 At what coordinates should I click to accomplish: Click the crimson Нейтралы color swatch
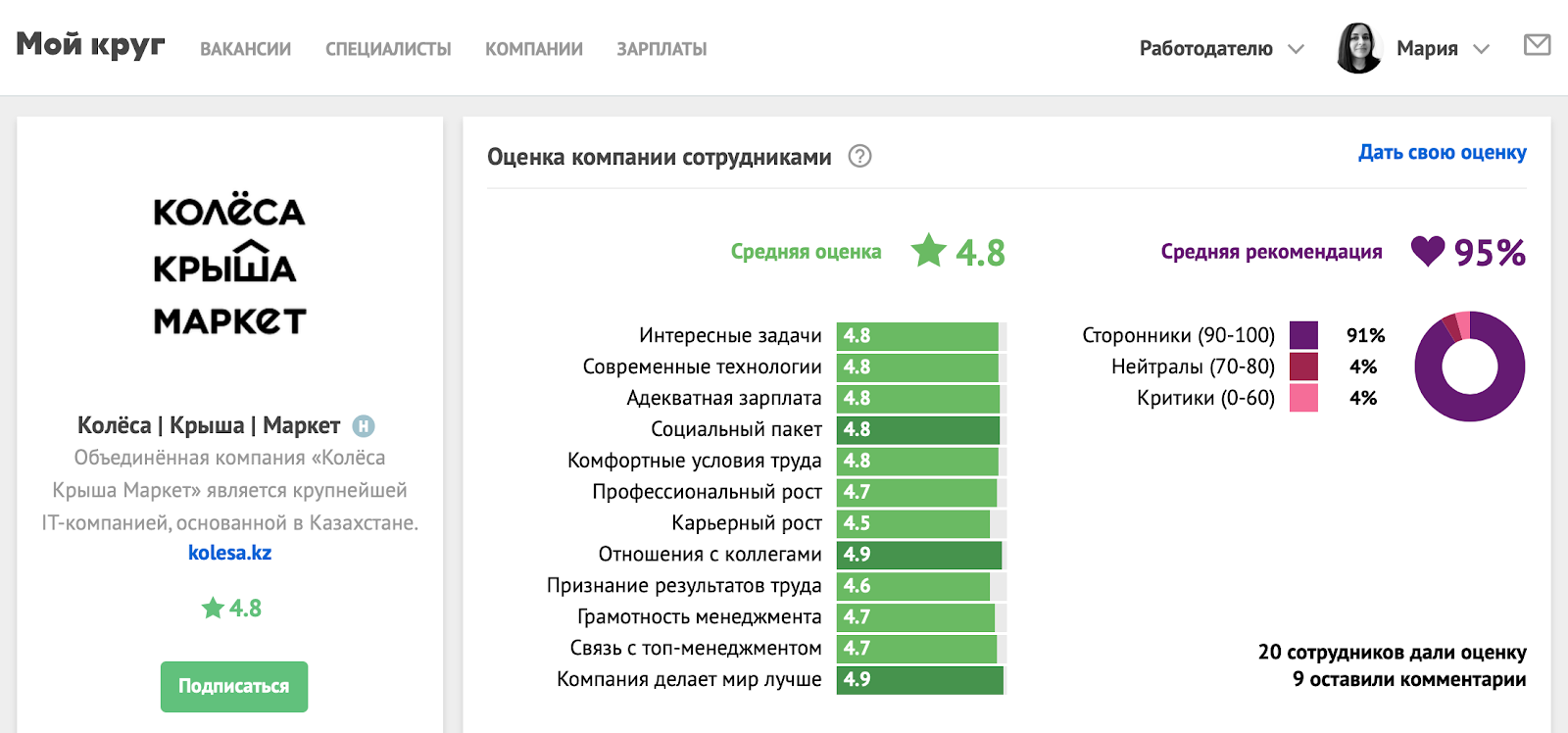tap(1303, 366)
